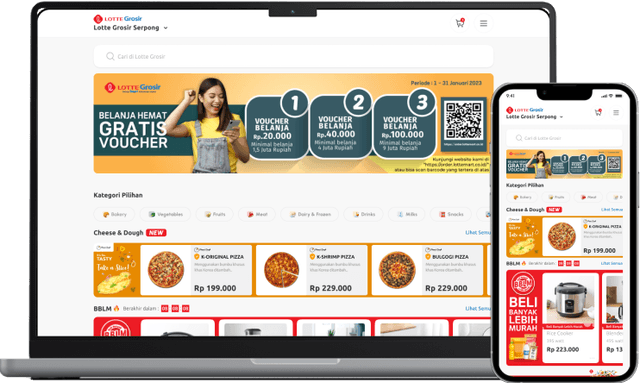Open the K-Original Pizza product on laptop
640x383 pixels.
196,270
